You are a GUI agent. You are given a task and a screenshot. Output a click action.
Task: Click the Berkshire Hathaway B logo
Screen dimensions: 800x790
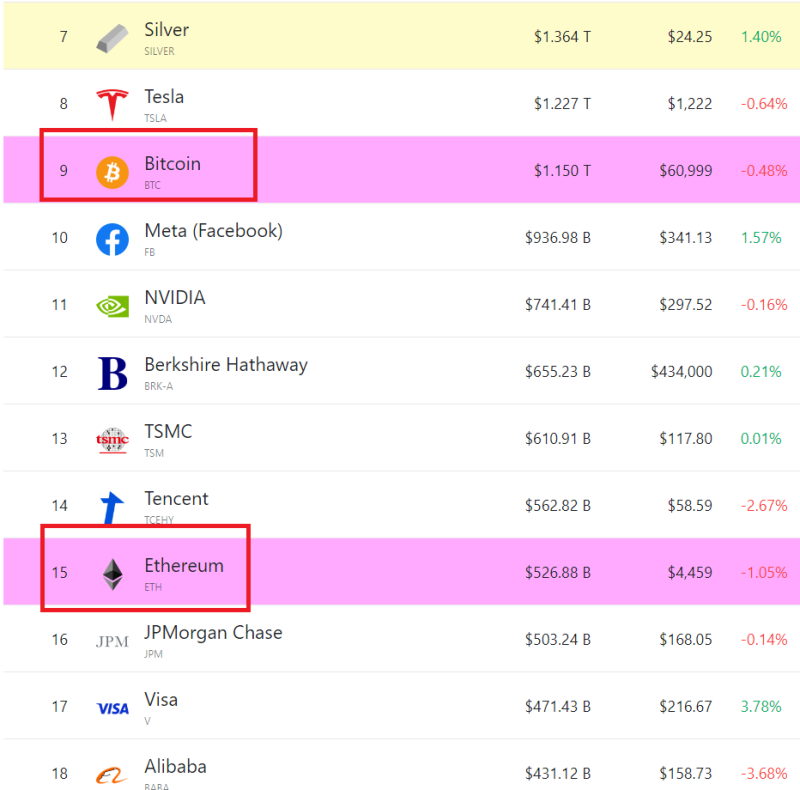click(112, 373)
